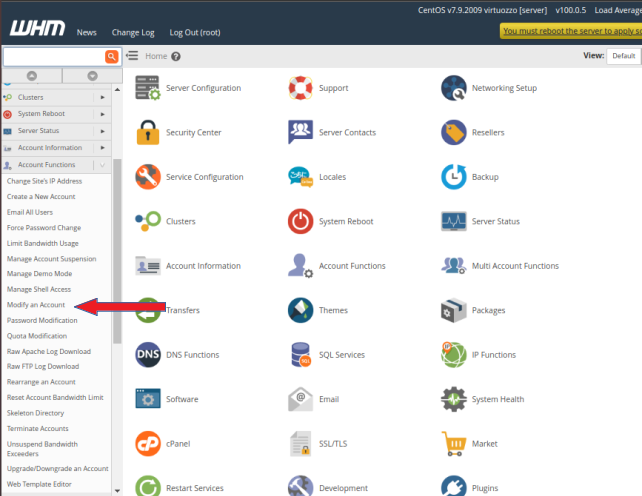Open the Server Status monitor icon
Viewport: 642px width, 496px height.
click(454, 221)
